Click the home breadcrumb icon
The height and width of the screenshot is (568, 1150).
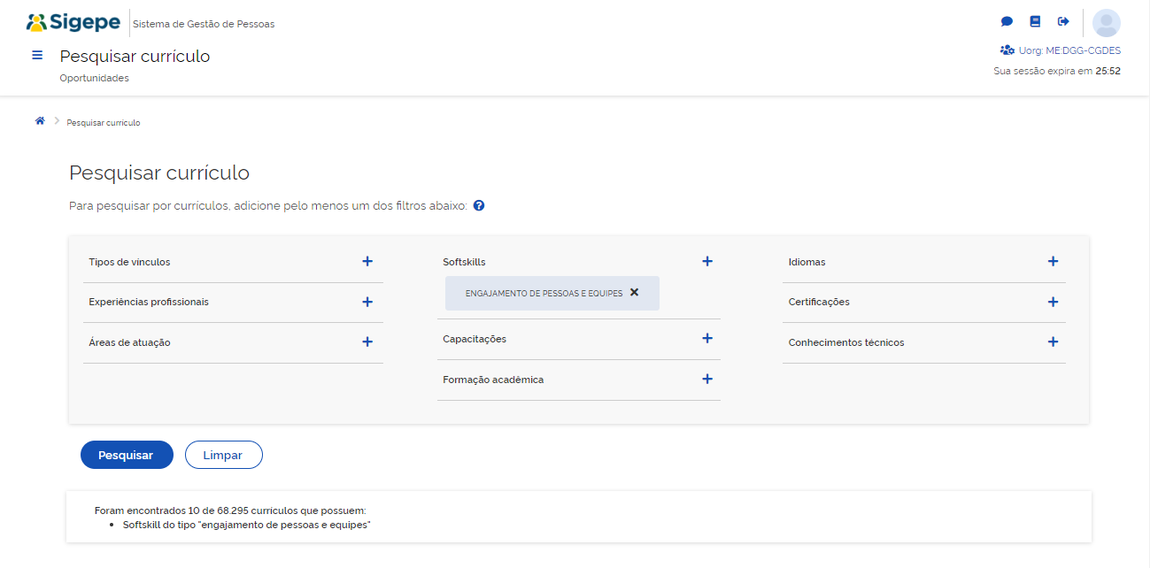[x=40, y=121]
